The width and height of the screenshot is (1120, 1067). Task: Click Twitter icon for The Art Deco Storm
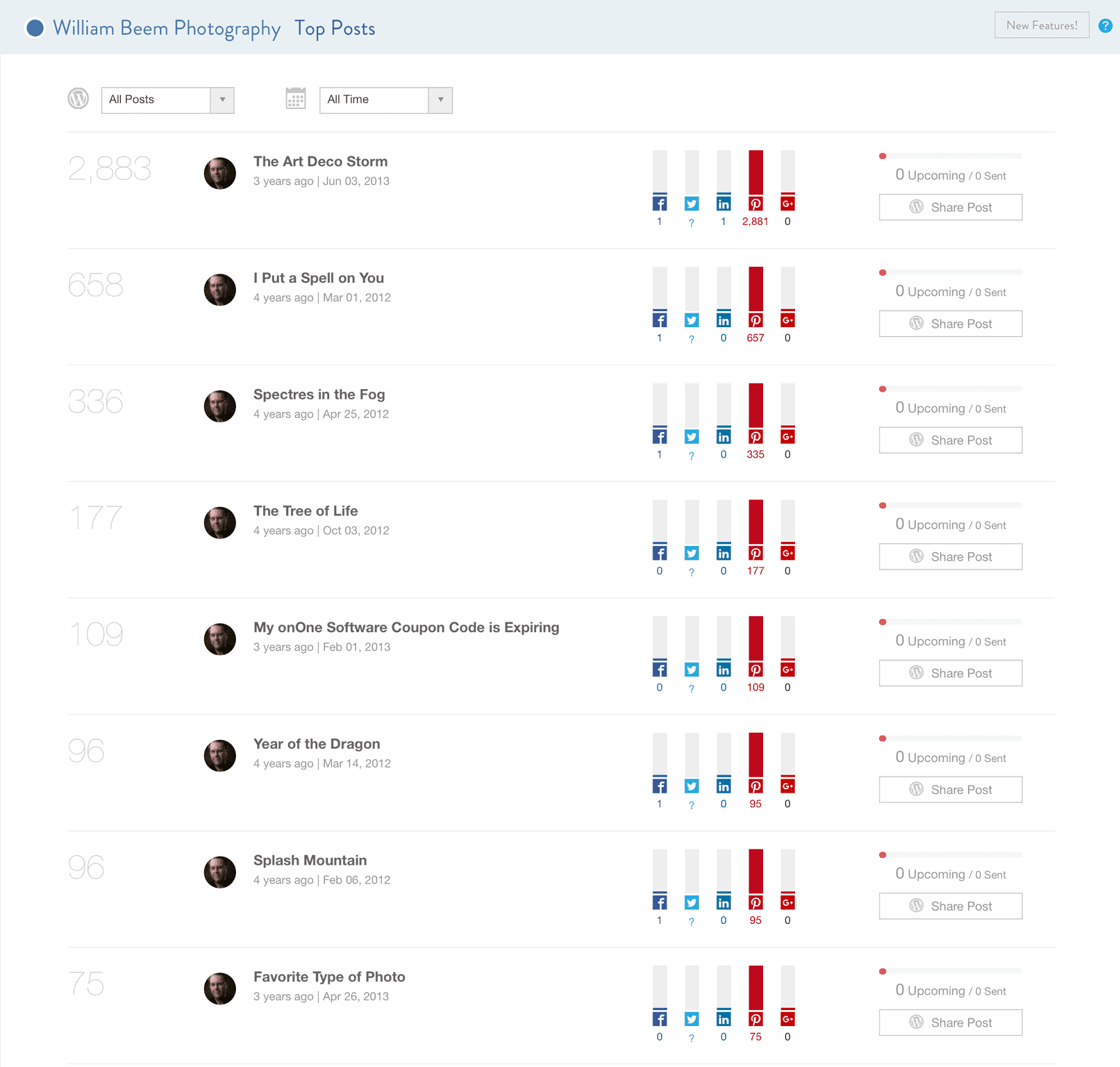pos(692,204)
